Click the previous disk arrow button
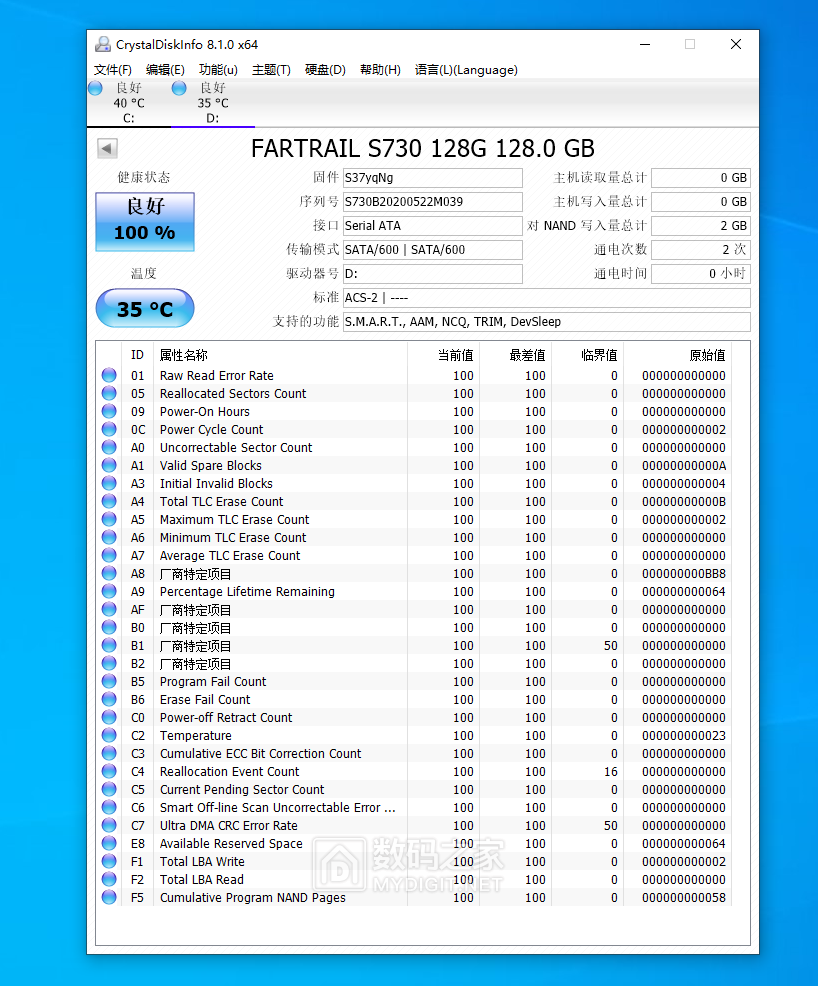Screen dimensions: 818x986 108,148
